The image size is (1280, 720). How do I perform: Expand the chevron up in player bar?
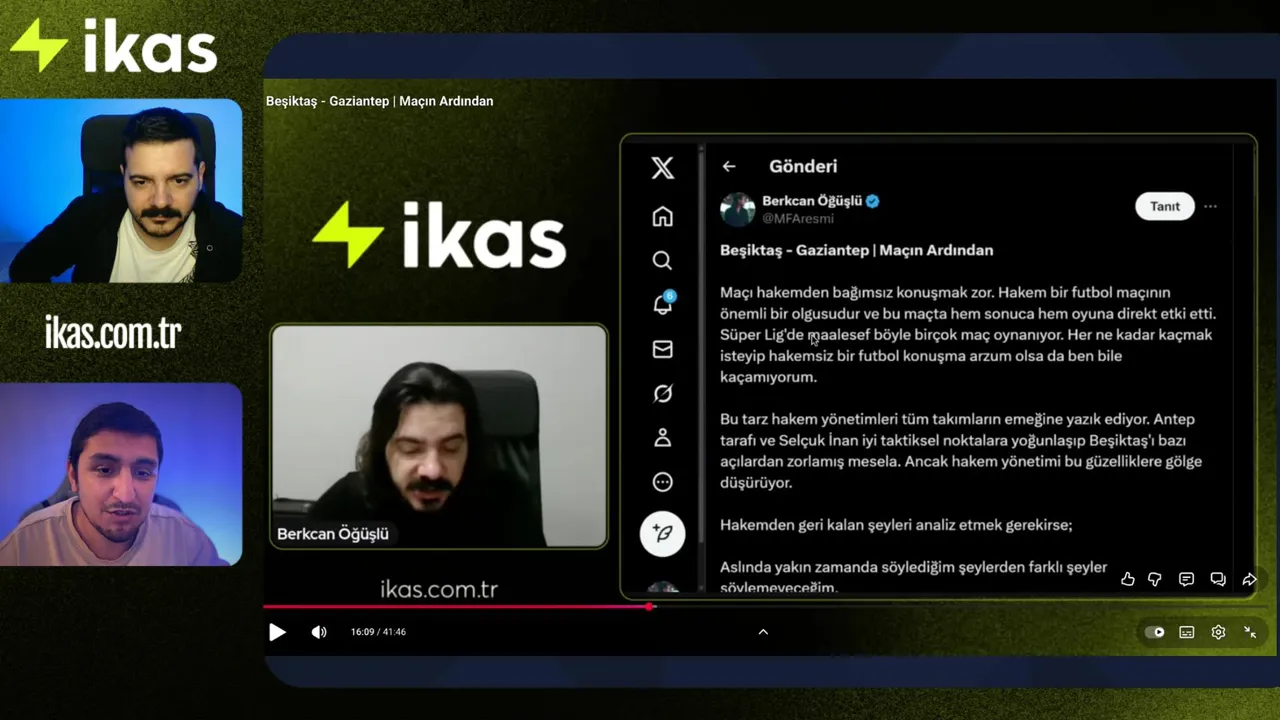tap(763, 632)
